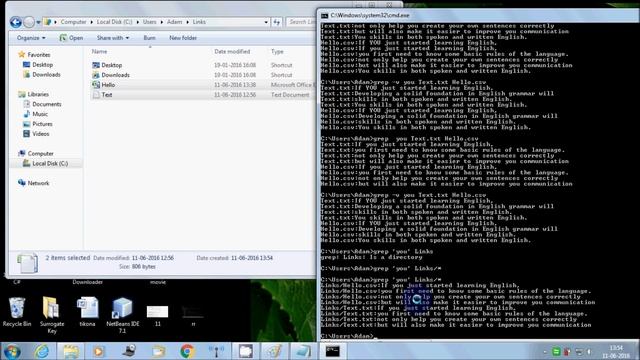Select Downloads under Favorites

pyautogui.click(x=46, y=75)
